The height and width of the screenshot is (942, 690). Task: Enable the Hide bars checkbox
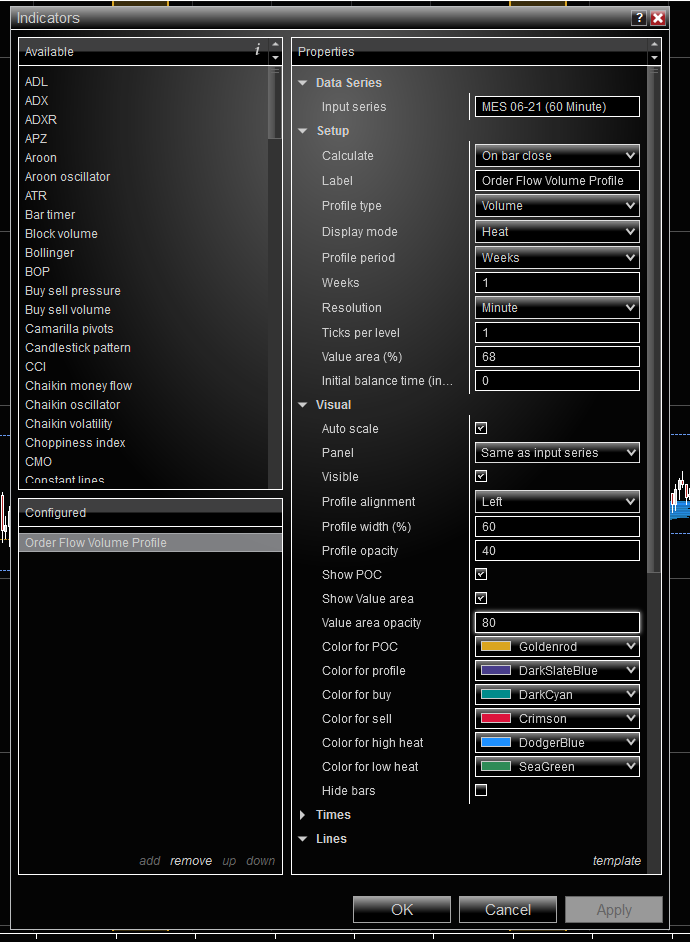coord(481,790)
